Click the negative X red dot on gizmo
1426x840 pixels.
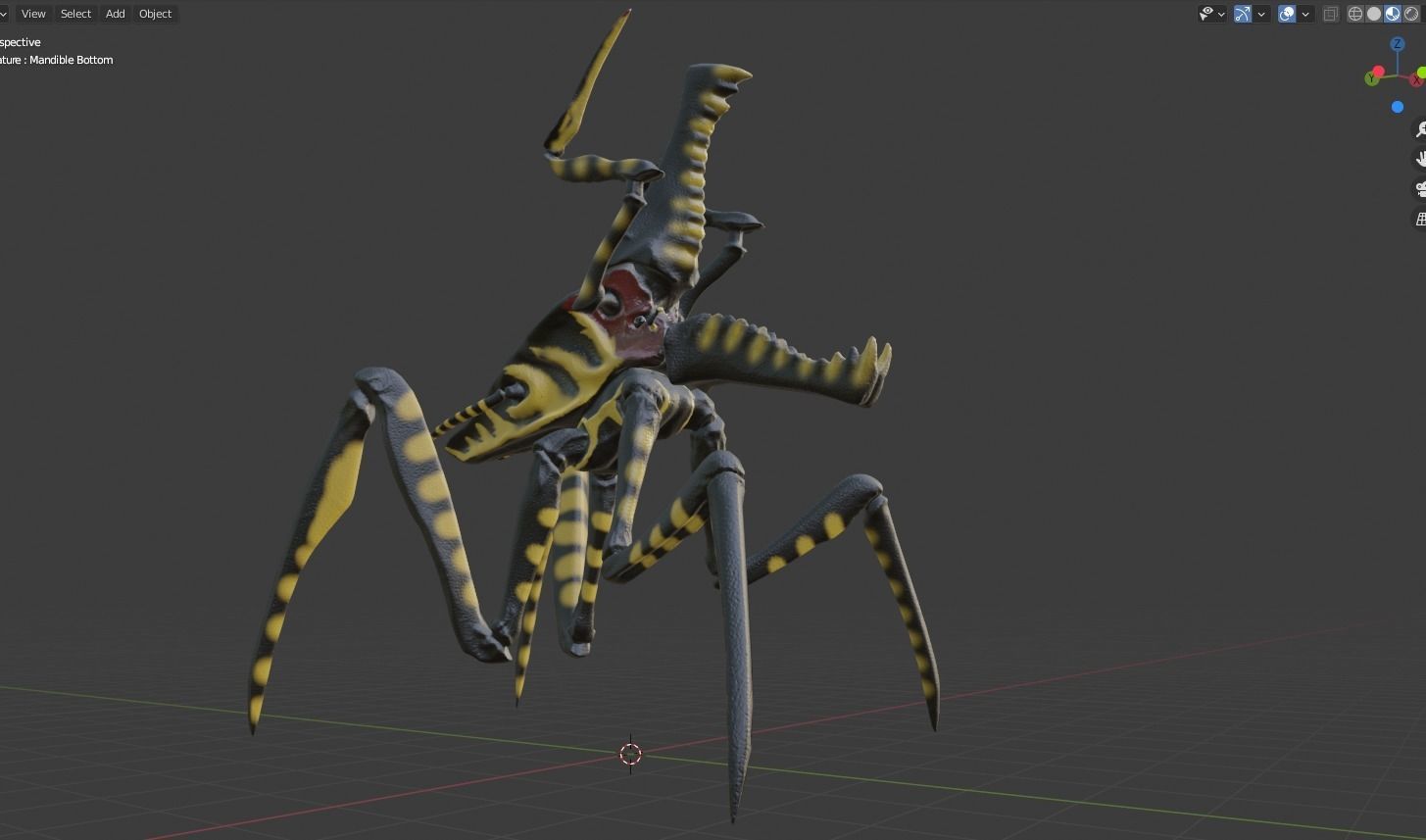coord(1379,72)
